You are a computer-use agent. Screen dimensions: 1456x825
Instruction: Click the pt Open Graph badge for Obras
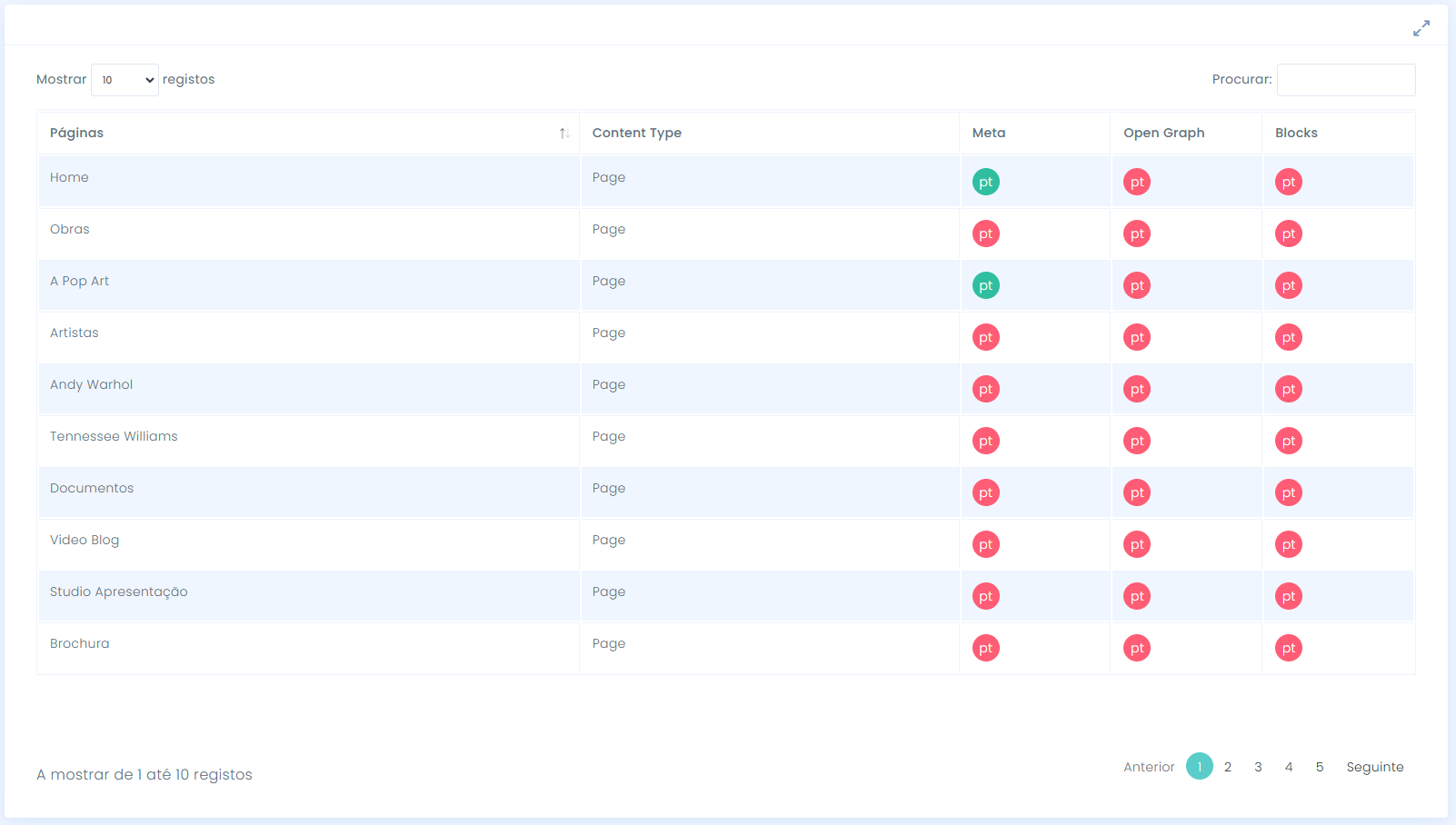tap(1137, 234)
